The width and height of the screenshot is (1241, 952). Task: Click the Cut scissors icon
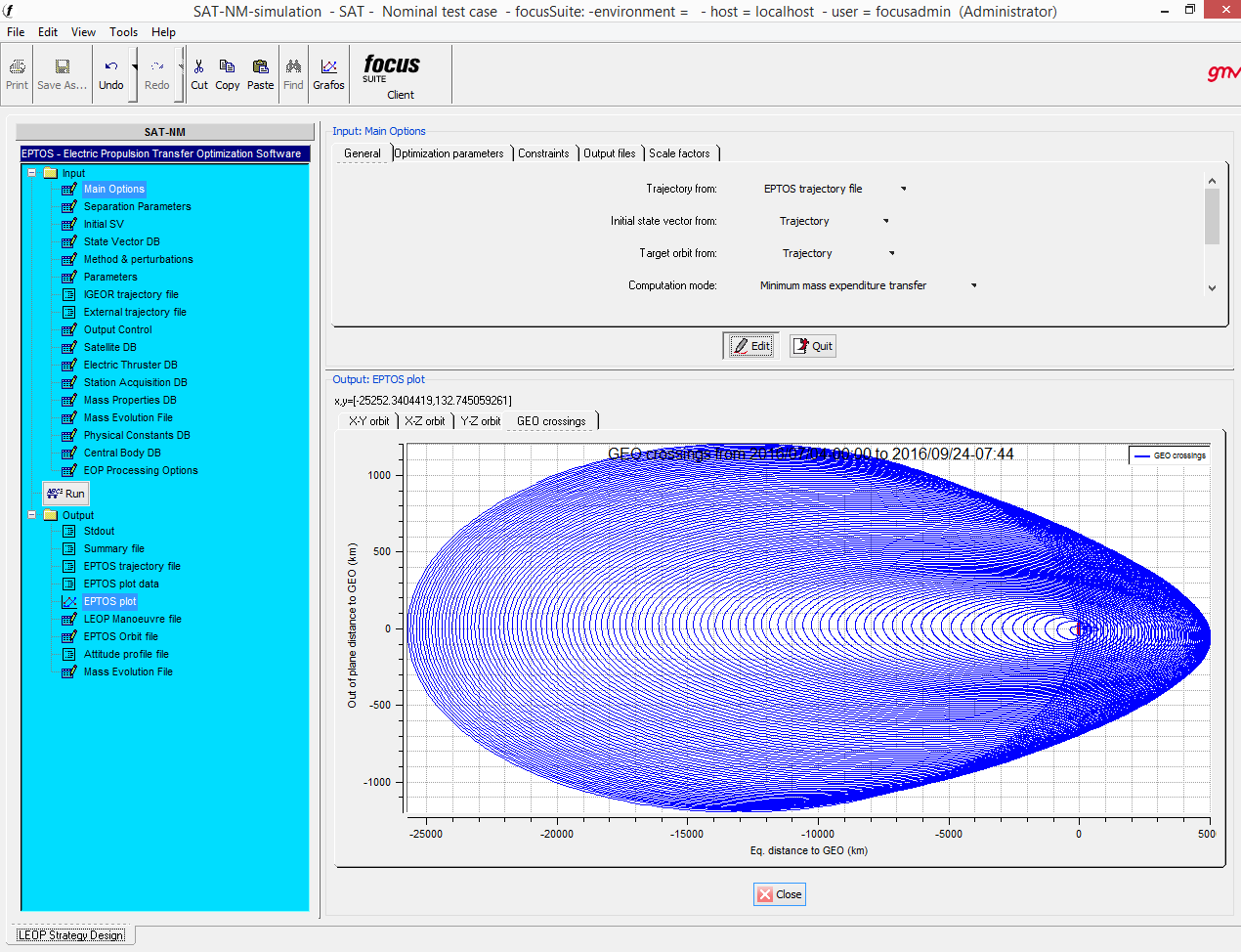[198, 66]
